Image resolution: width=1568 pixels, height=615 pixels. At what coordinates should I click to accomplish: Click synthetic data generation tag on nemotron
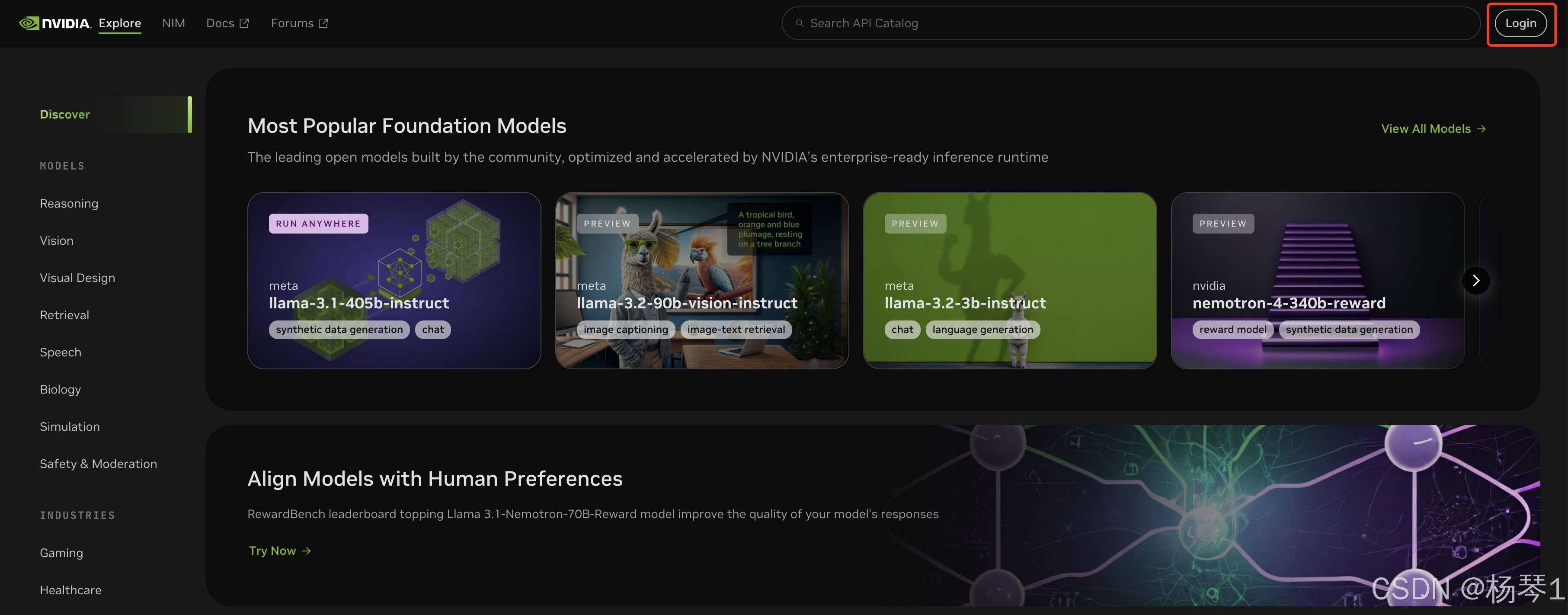click(1349, 330)
